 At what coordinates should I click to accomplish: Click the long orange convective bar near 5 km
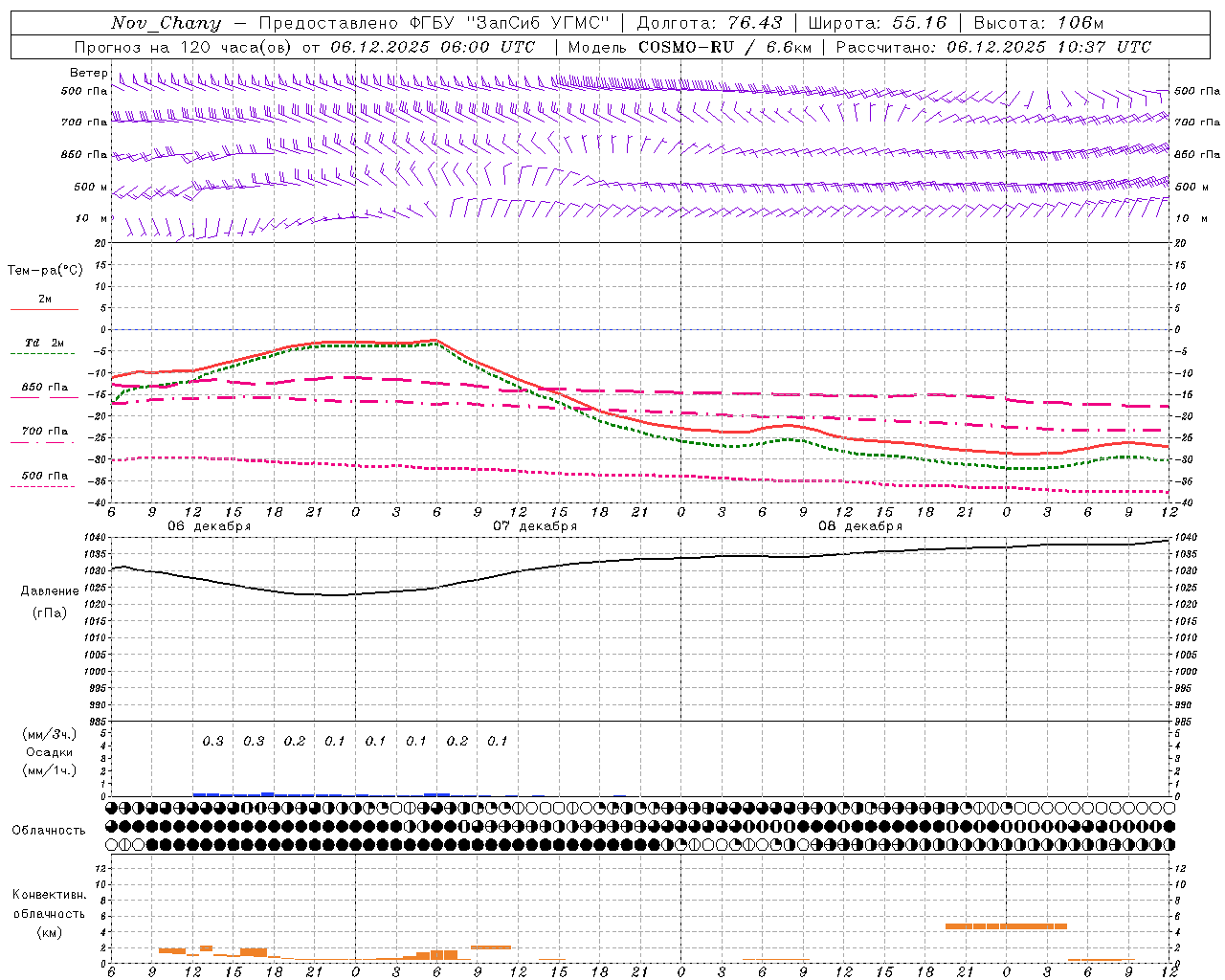tap(1006, 926)
